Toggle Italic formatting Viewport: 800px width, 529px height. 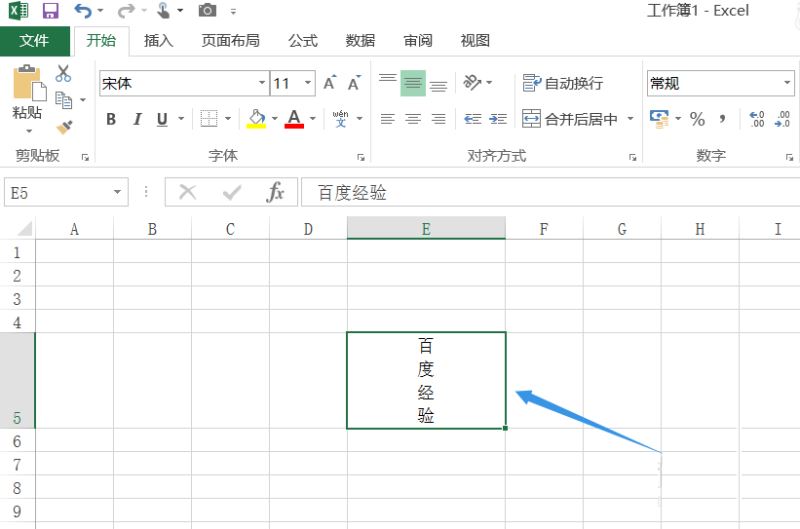pyautogui.click(x=137, y=119)
